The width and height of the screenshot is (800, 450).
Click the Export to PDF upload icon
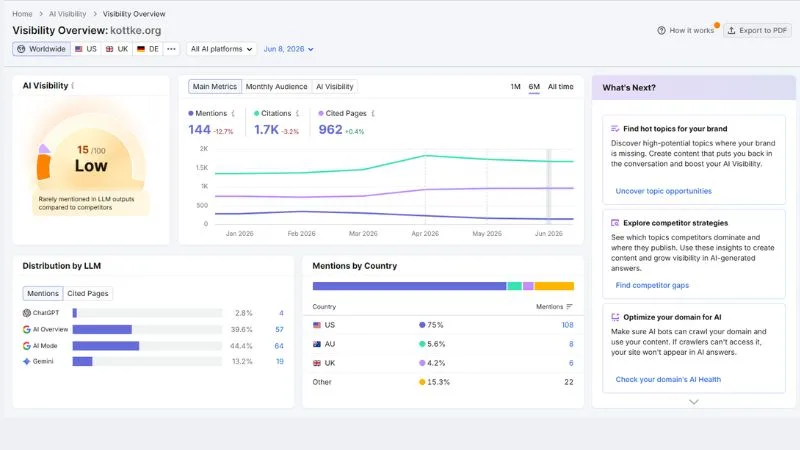731,31
